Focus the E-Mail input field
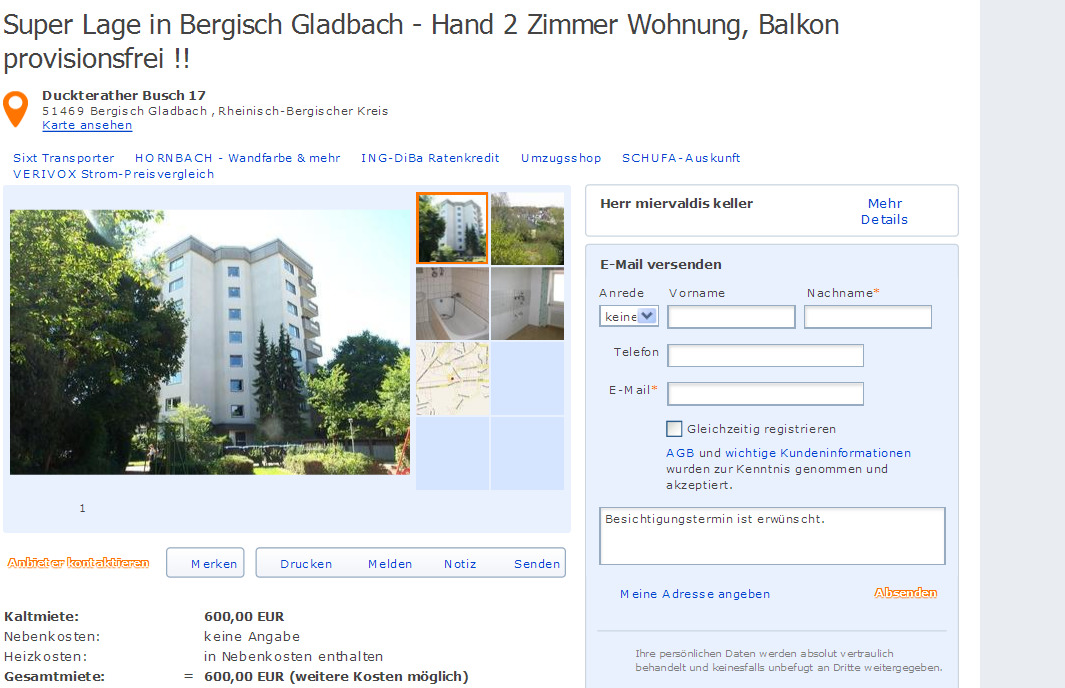 pos(765,394)
